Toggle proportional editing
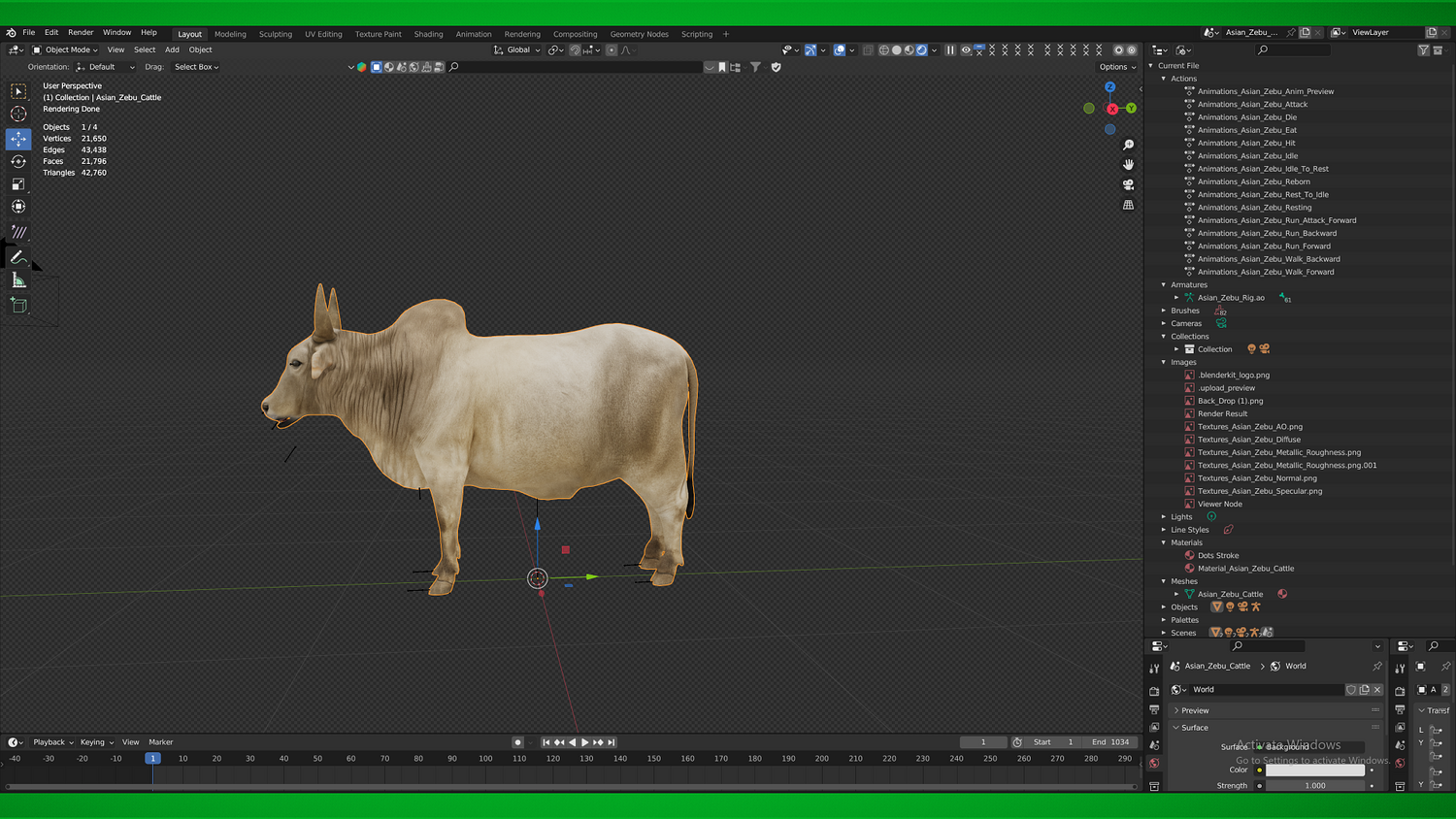Image resolution: width=1456 pixels, height=819 pixels. 612,50
